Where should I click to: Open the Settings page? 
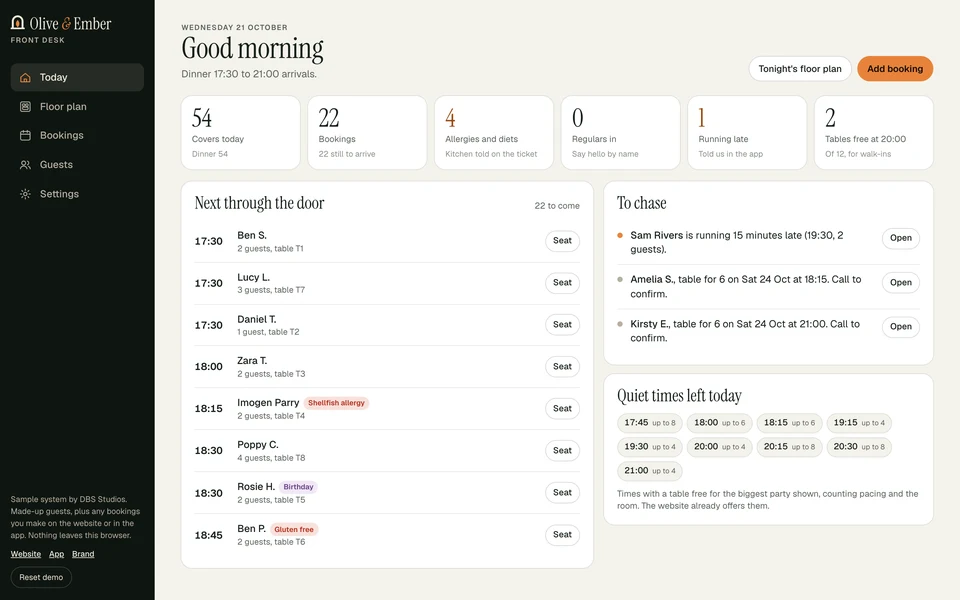pos(77,194)
